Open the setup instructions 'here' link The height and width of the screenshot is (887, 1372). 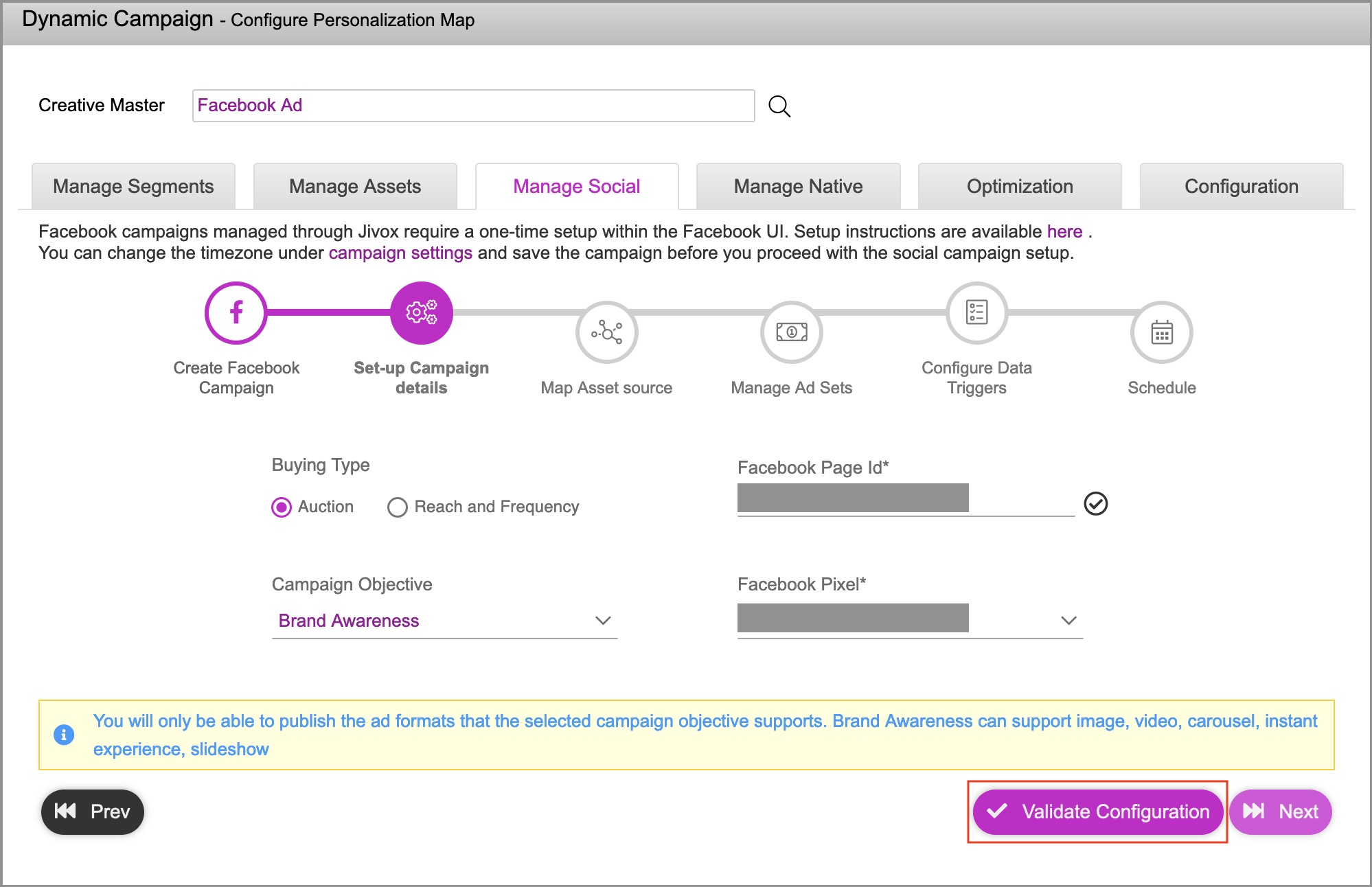pos(1064,231)
